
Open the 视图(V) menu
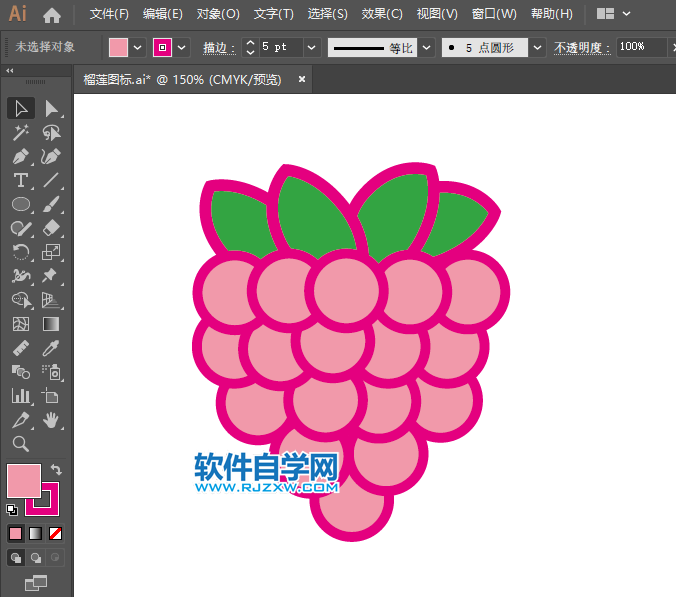(437, 14)
